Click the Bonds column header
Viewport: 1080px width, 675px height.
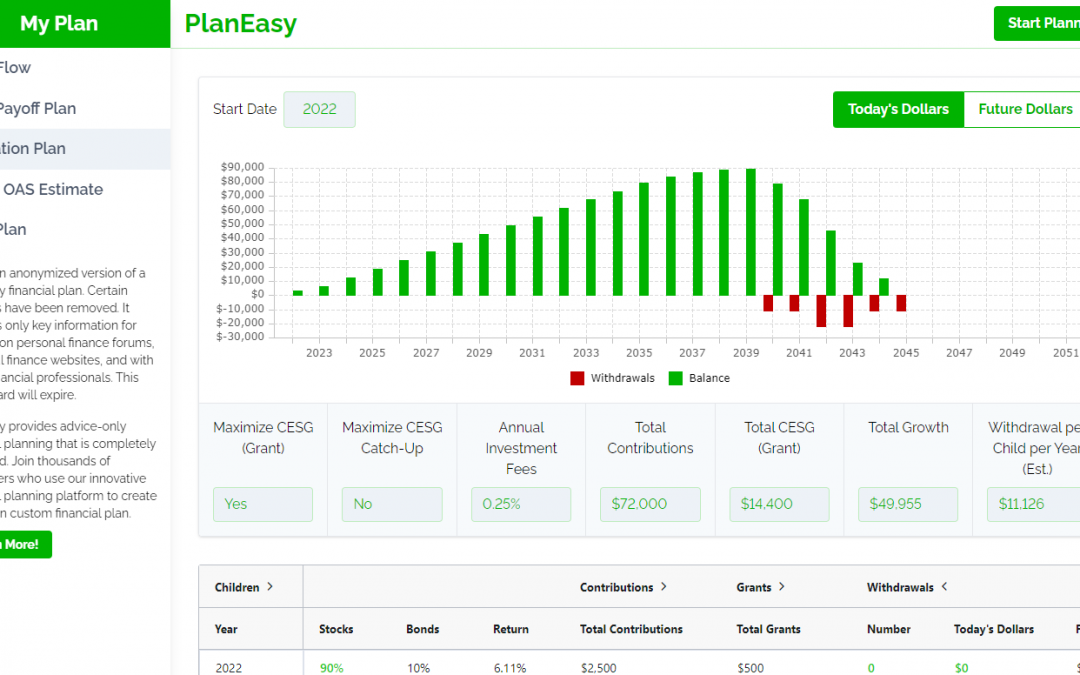[x=422, y=629]
